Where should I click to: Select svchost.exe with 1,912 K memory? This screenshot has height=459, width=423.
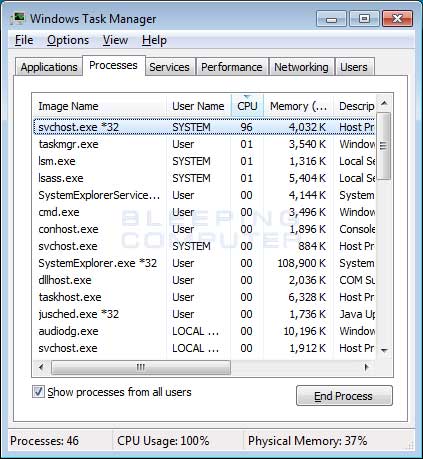pos(204,348)
